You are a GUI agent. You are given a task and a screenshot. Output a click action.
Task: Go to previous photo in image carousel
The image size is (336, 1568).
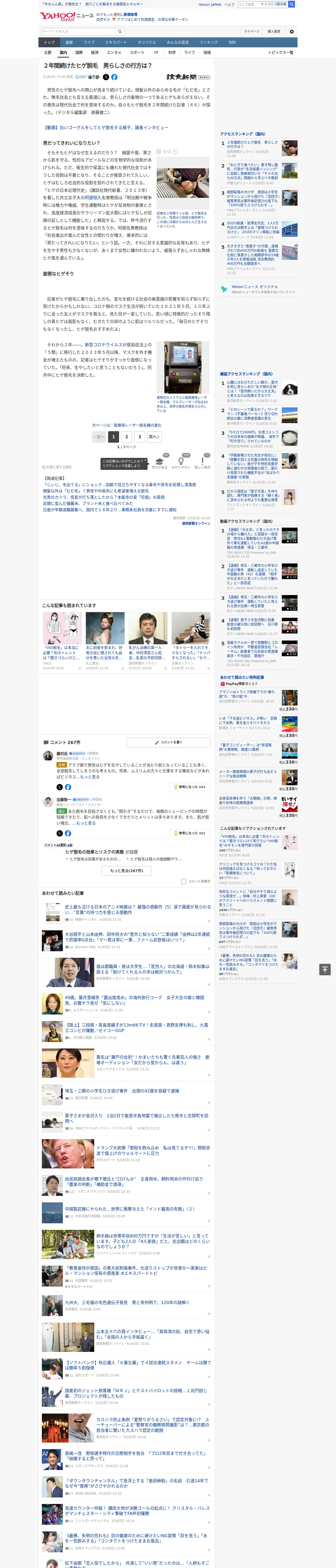click(159, 152)
